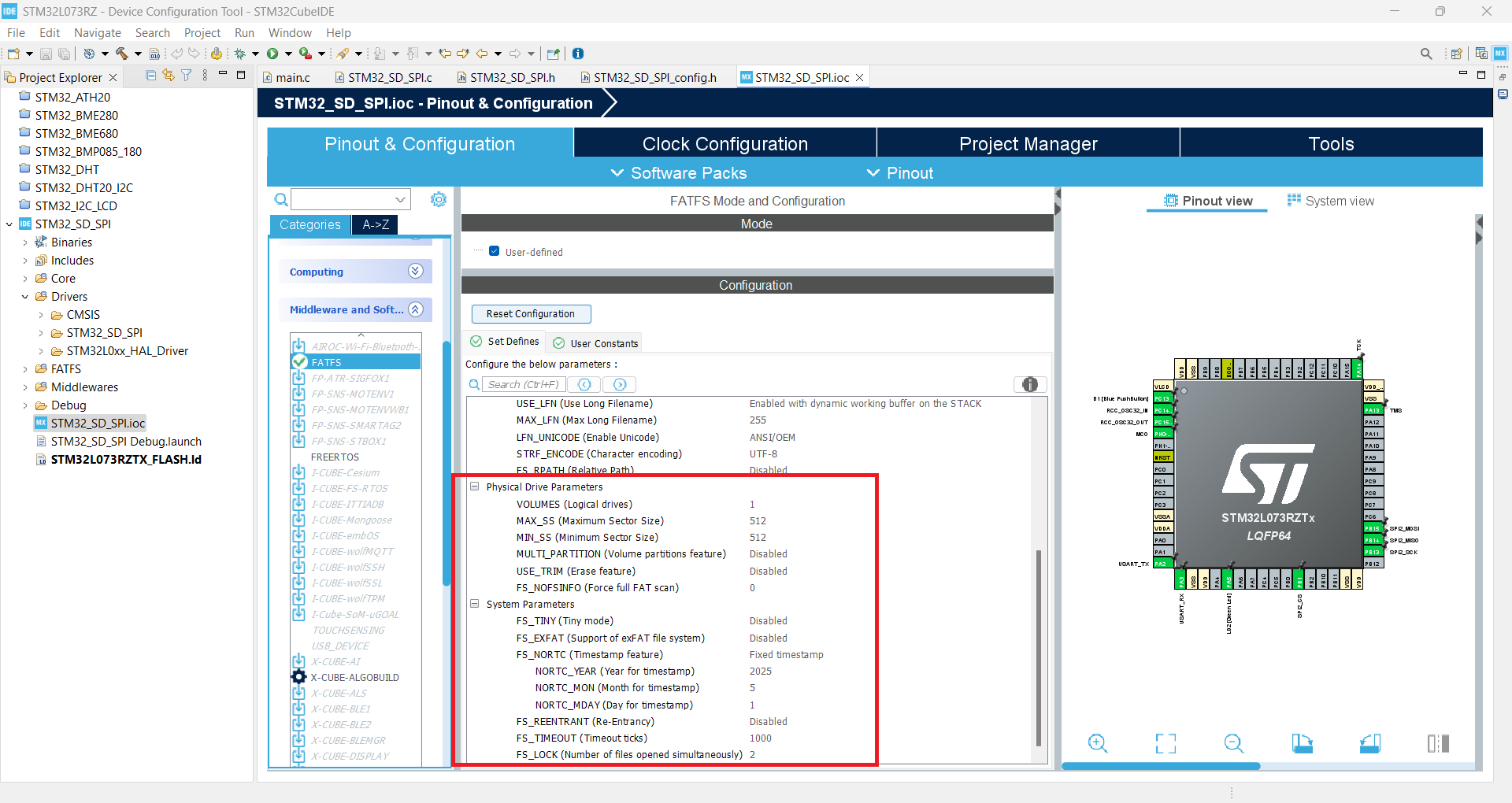Open the Navigate menu
Viewport: 1512px width, 803px height.
tap(98, 33)
